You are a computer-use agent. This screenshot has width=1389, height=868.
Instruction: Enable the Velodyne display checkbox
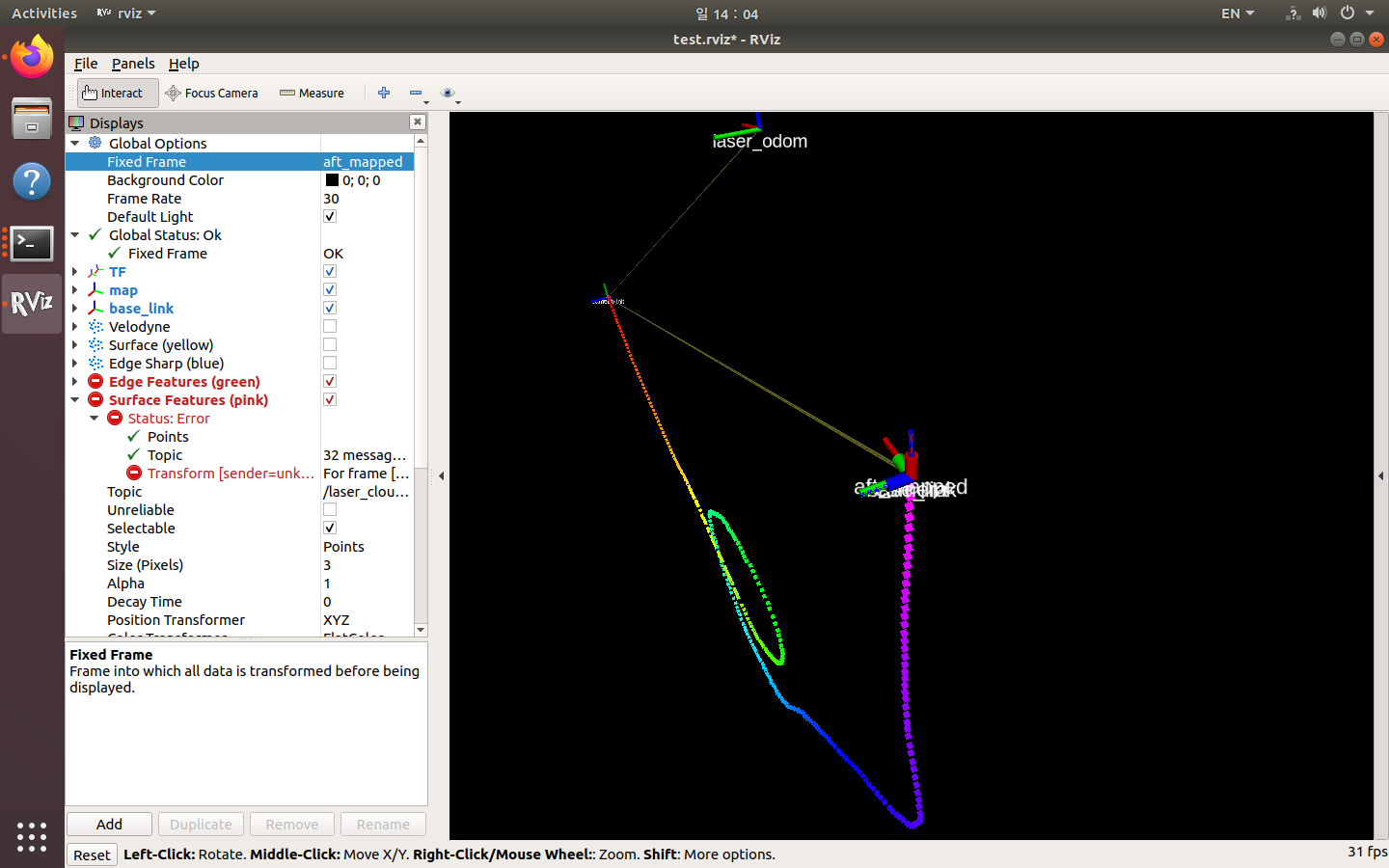click(330, 327)
